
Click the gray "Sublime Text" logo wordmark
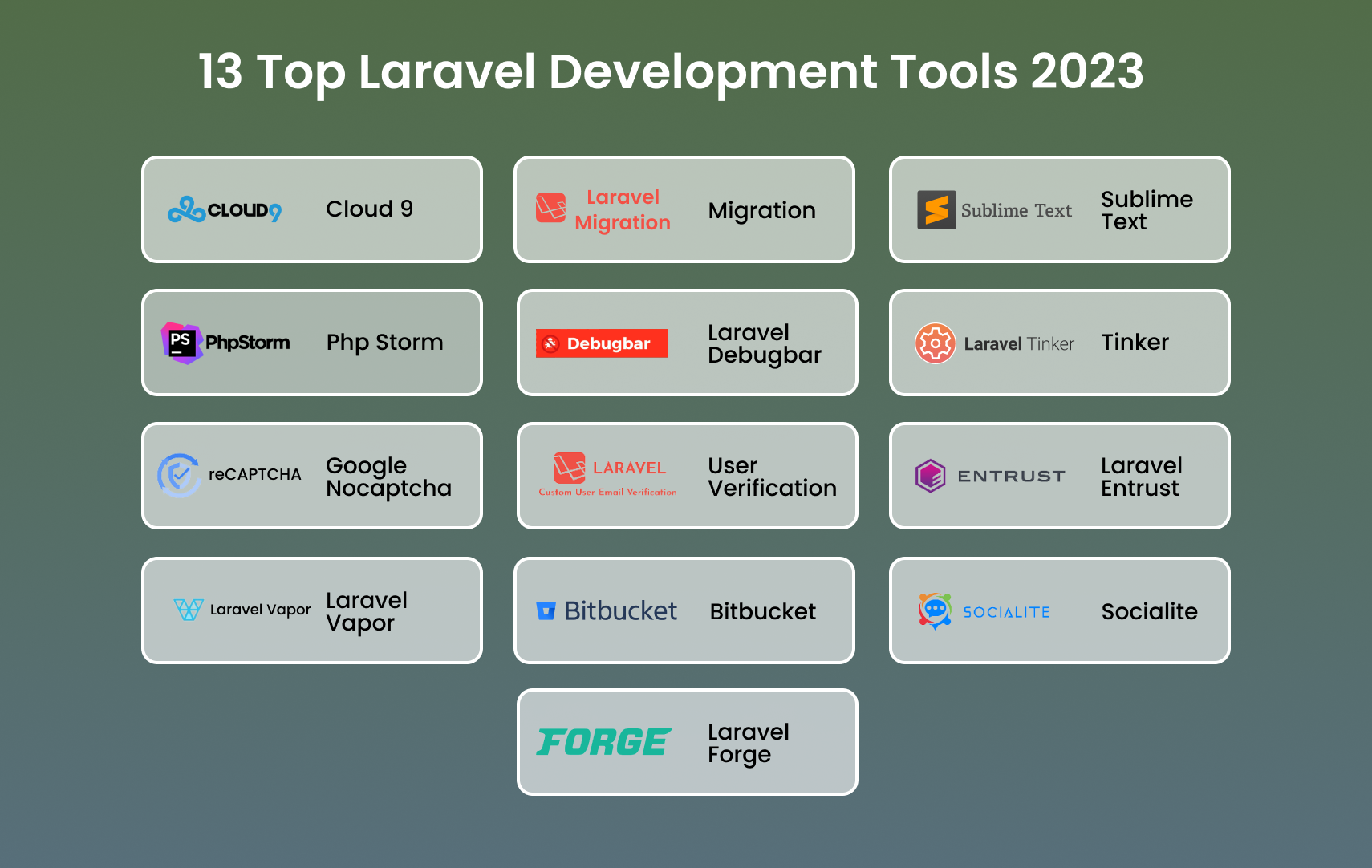1016,210
